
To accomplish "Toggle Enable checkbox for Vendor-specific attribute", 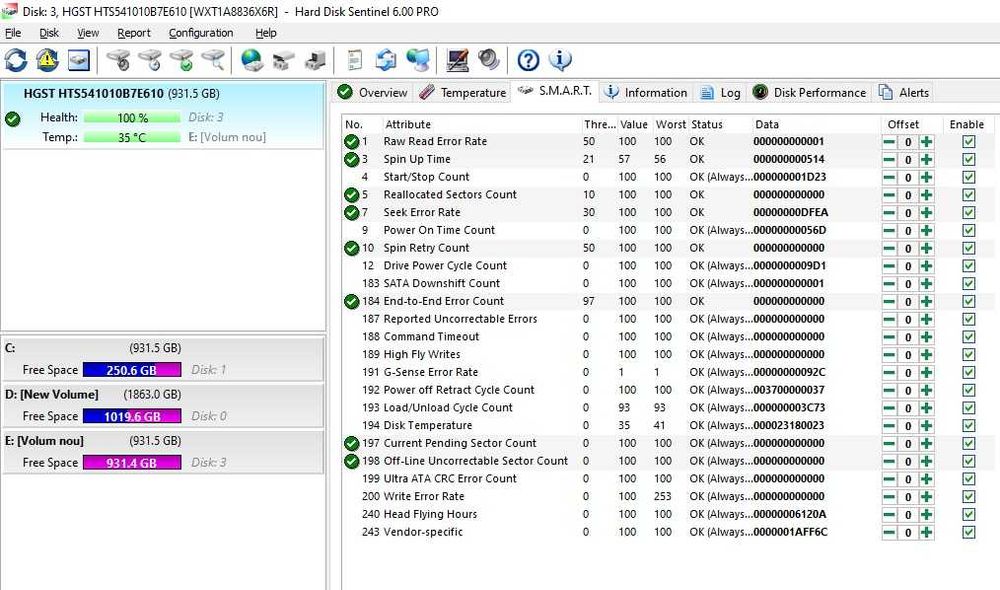I will [x=969, y=532].
